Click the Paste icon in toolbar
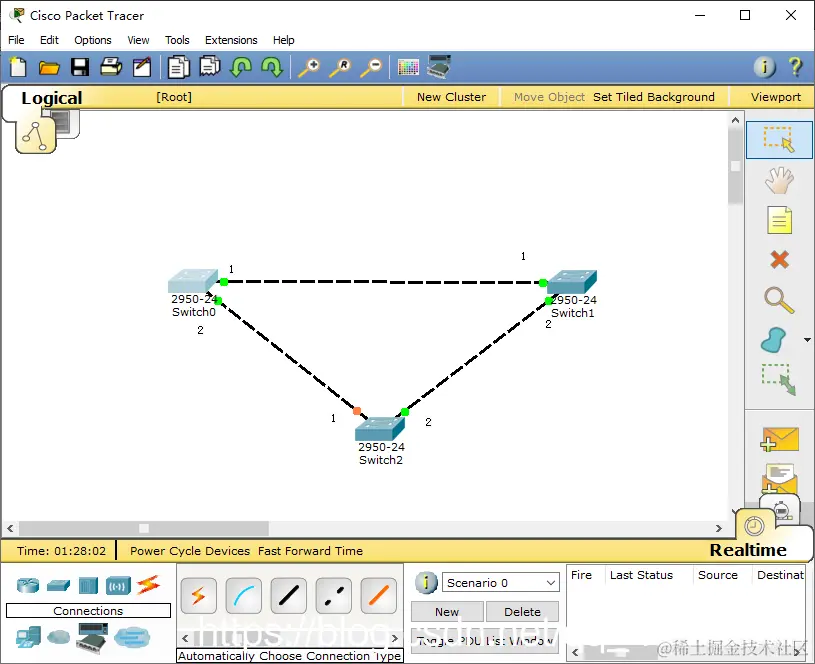The height and width of the screenshot is (664, 815). 209,67
